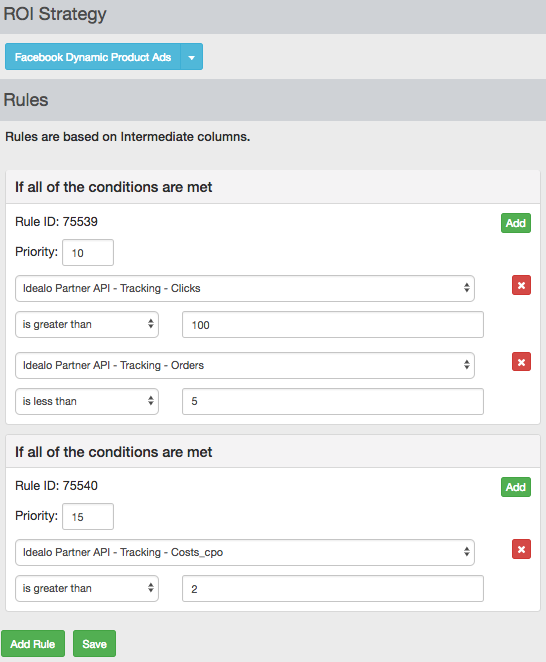The height and width of the screenshot is (662, 546).
Task: Open the Tracking - Costs_cpo column dropdown
Action: click(245, 552)
